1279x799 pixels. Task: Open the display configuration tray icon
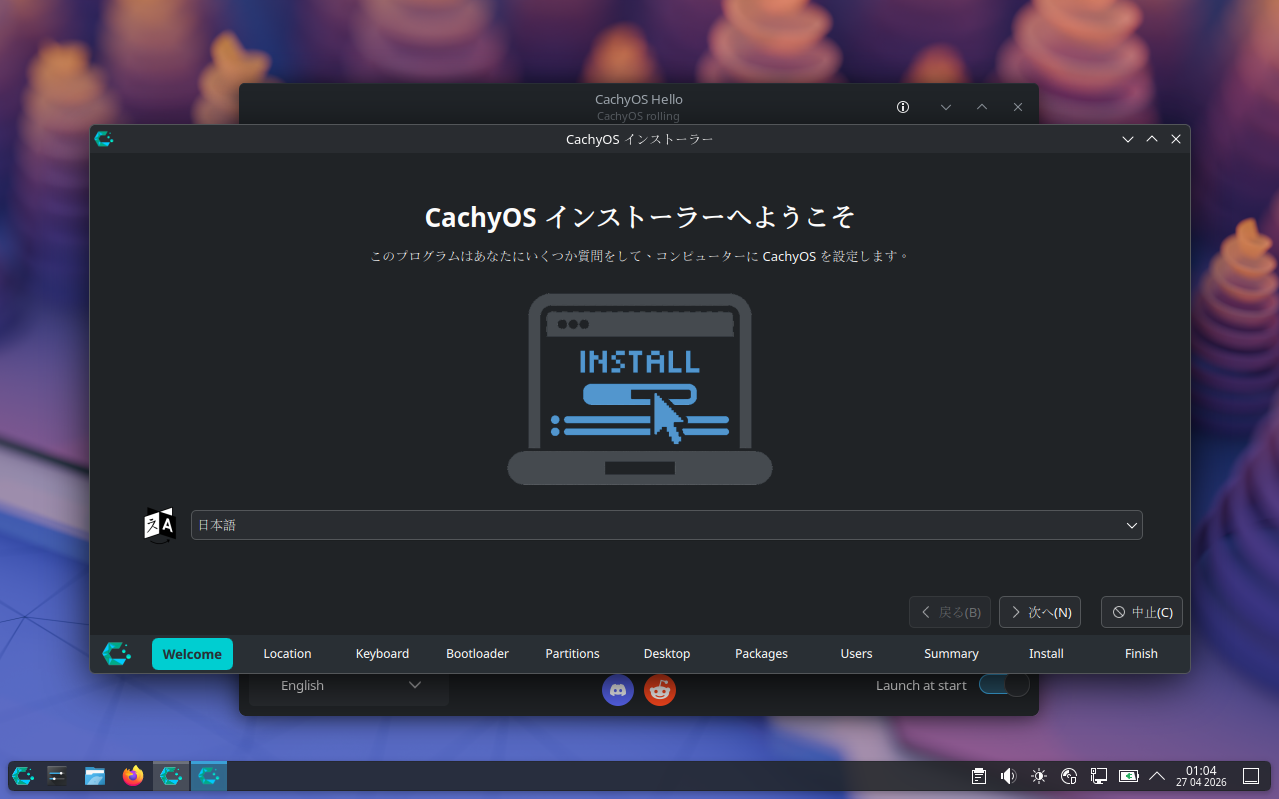pos(1098,776)
